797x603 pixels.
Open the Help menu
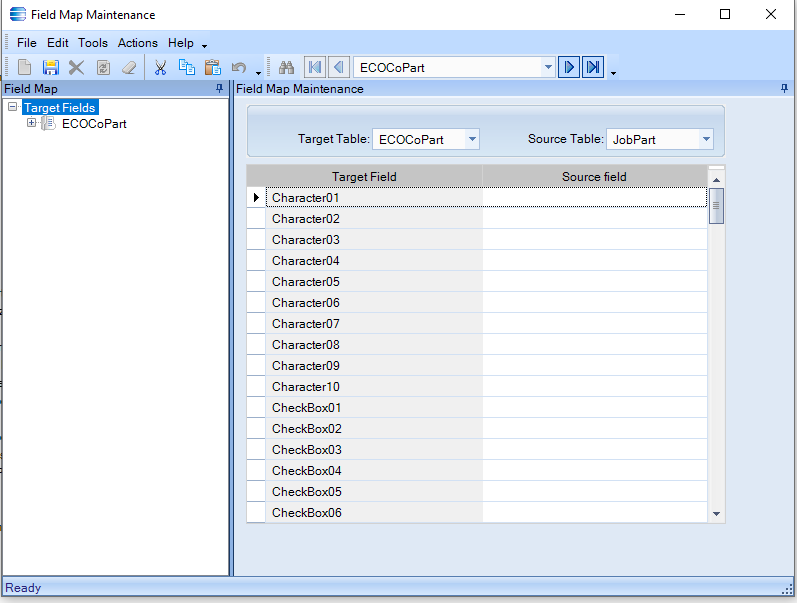coord(180,43)
